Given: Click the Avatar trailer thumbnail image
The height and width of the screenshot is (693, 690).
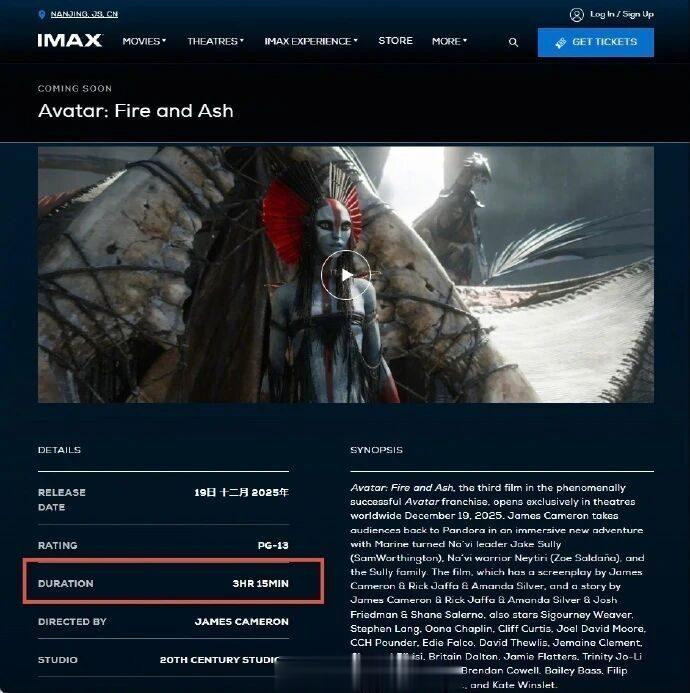Looking at the screenshot, I should [346, 274].
